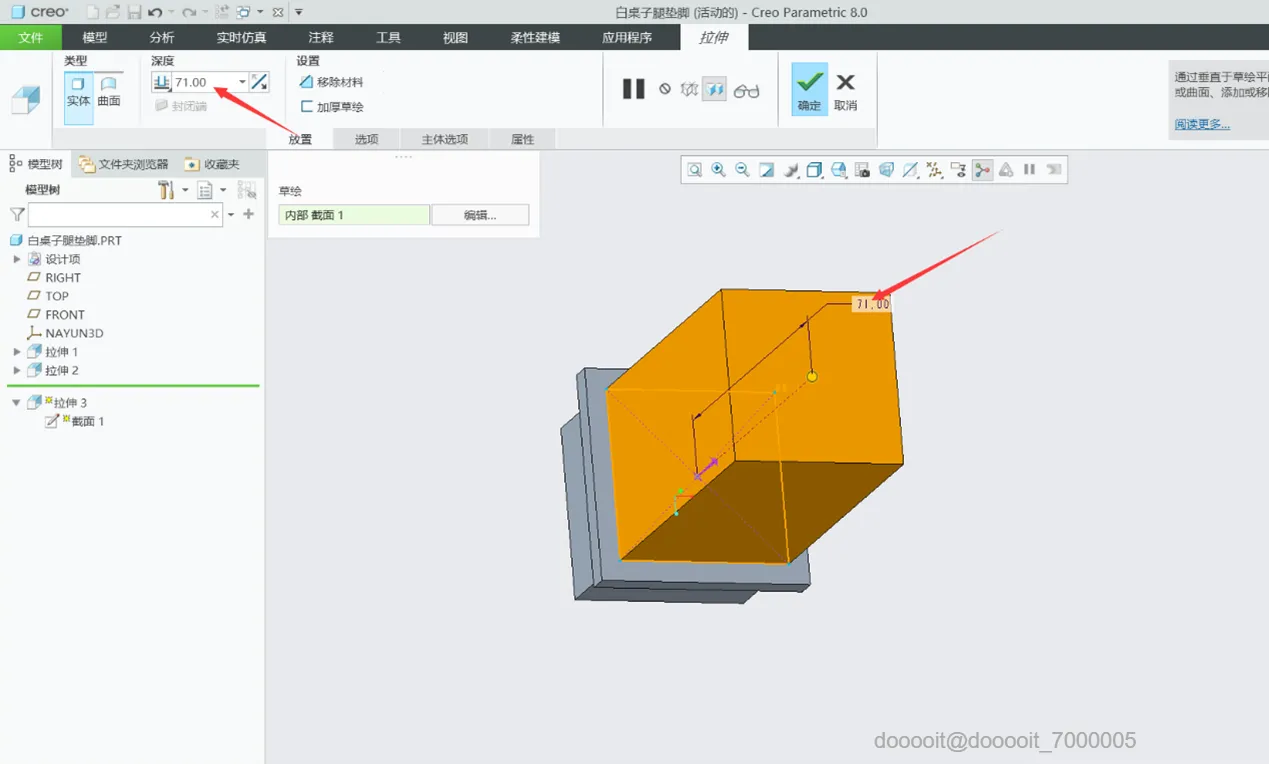Open the rendering options brush icon
Image resolution: width=1269 pixels, height=764 pixels.
790,170
